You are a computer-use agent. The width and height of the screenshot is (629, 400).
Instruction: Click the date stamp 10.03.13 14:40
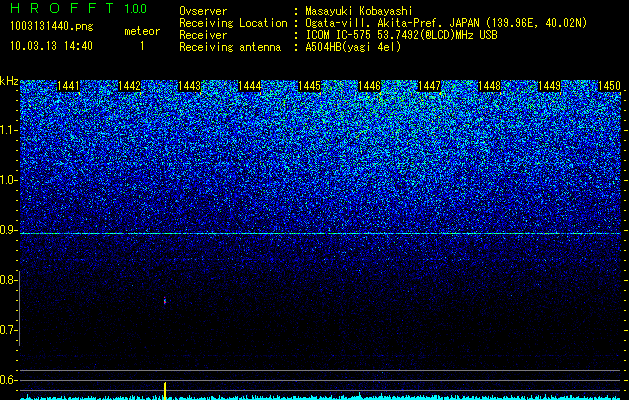click(x=52, y=46)
